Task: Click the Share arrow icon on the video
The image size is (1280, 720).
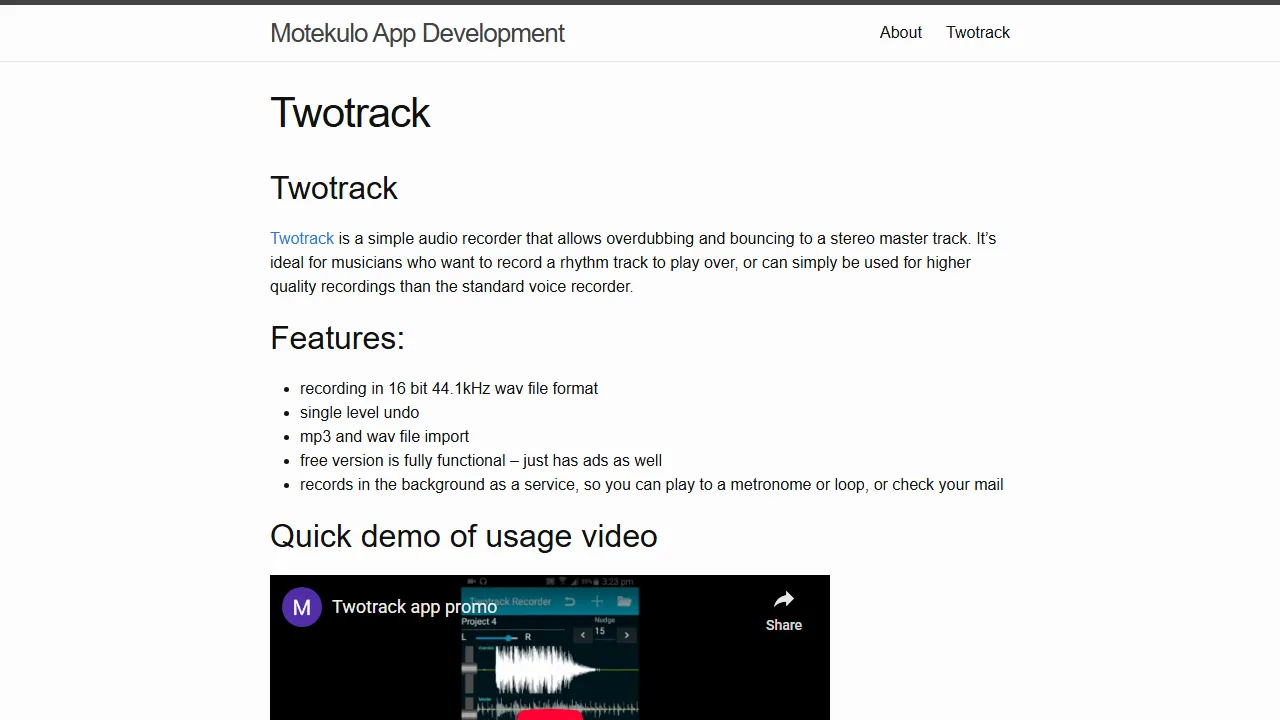Action: pos(784,597)
